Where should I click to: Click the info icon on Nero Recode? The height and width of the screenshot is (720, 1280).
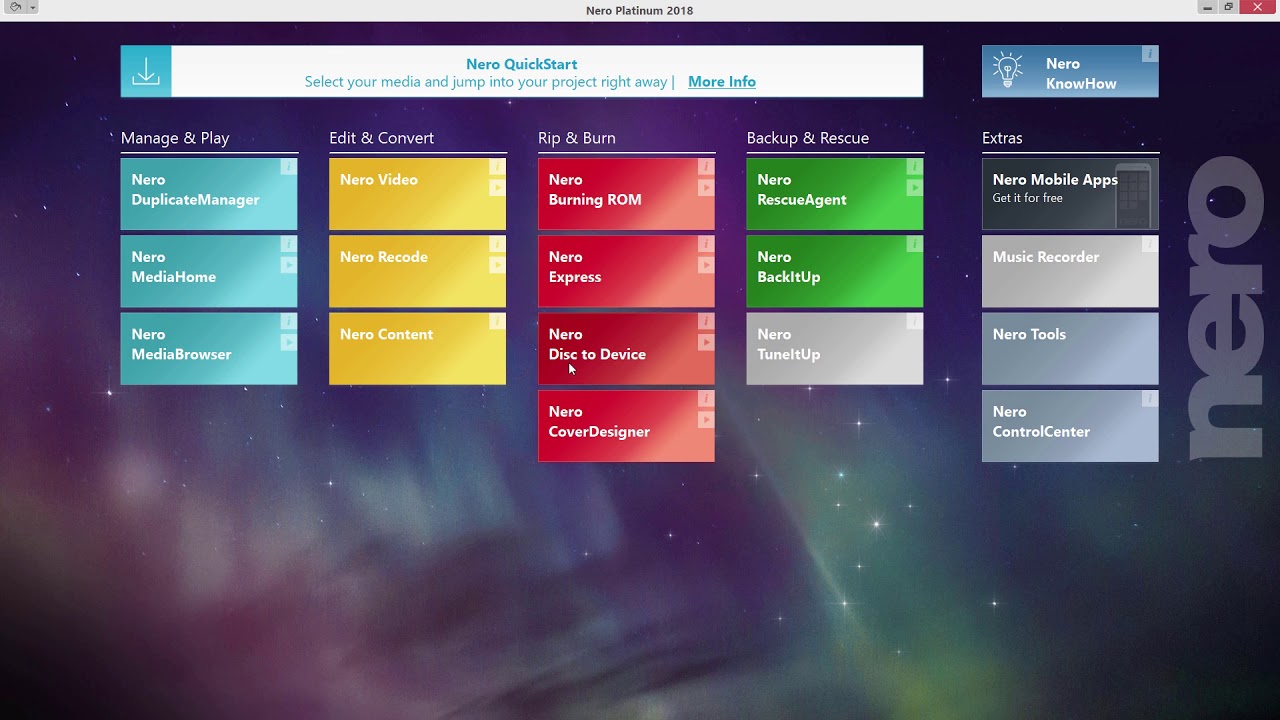(497, 244)
